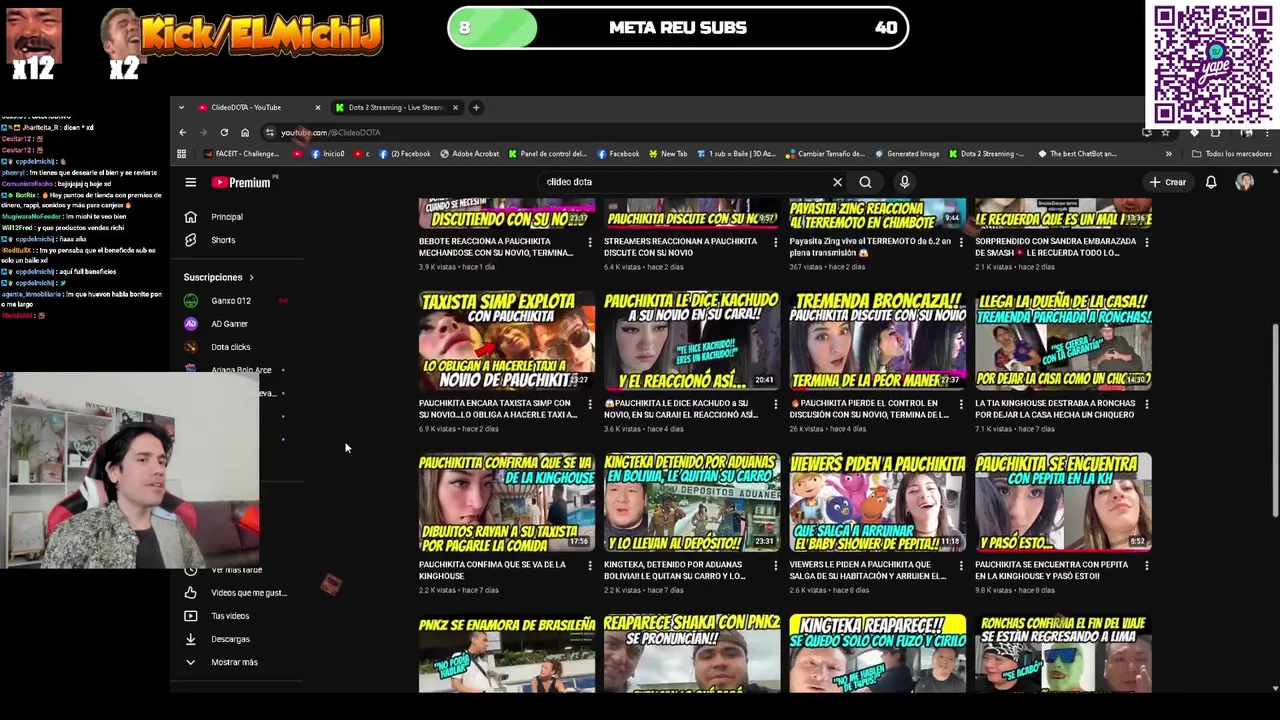This screenshot has width=1280, height=720.
Task: Open Adobe Acrobat bookmark
Action: [x=469, y=154]
